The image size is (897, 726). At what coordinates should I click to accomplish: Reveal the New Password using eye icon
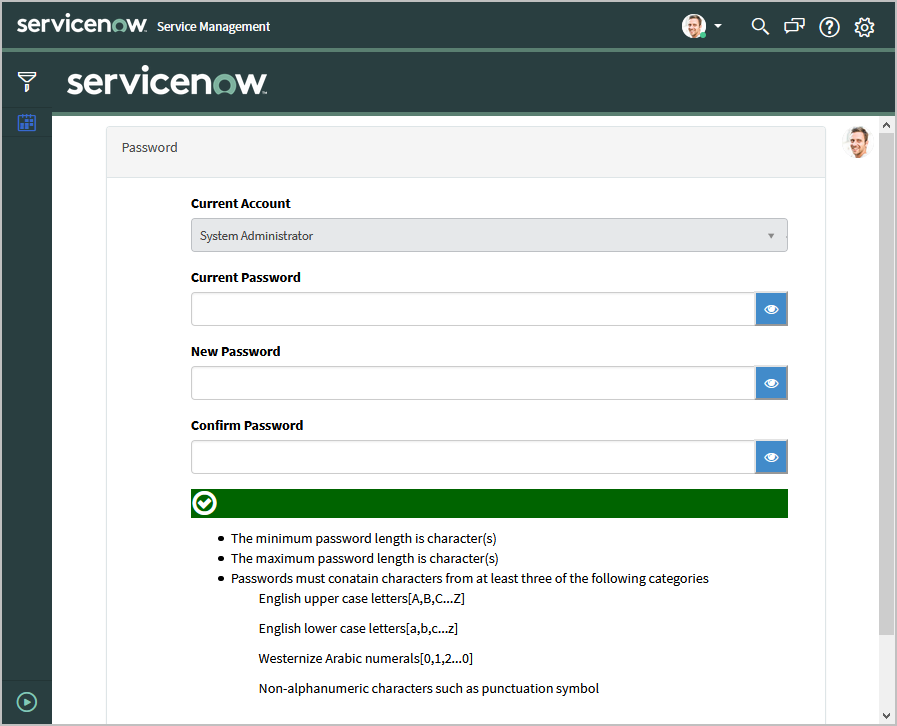(x=771, y=383)
